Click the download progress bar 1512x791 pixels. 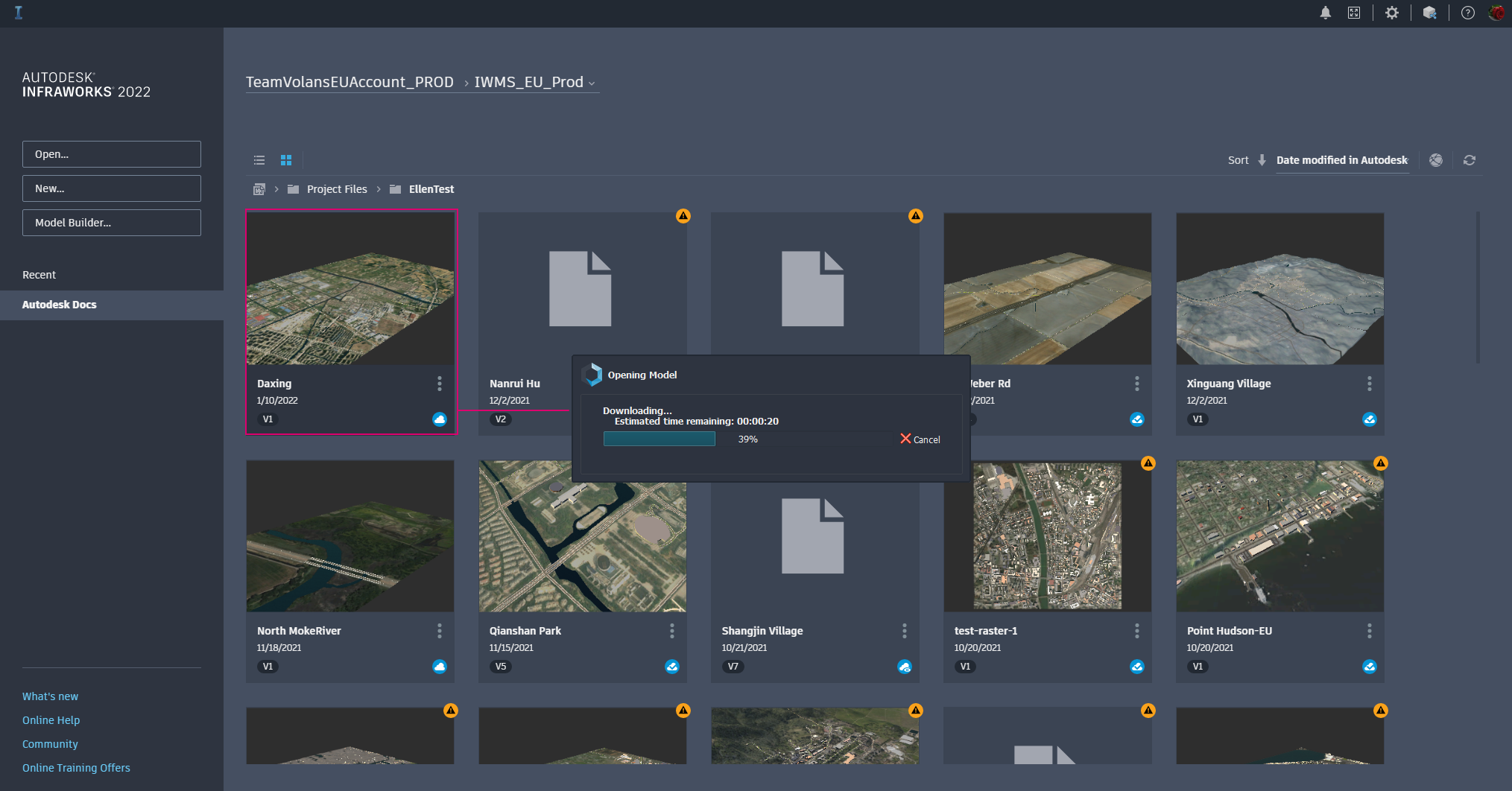coord(747,439)
